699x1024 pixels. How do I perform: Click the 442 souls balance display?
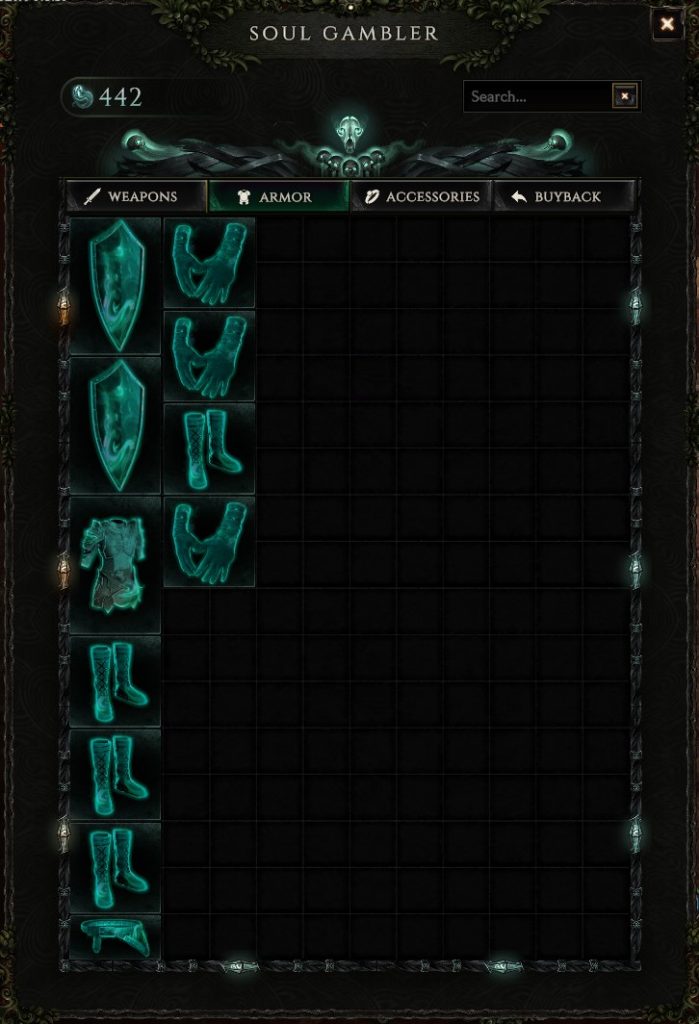[121, 97]
